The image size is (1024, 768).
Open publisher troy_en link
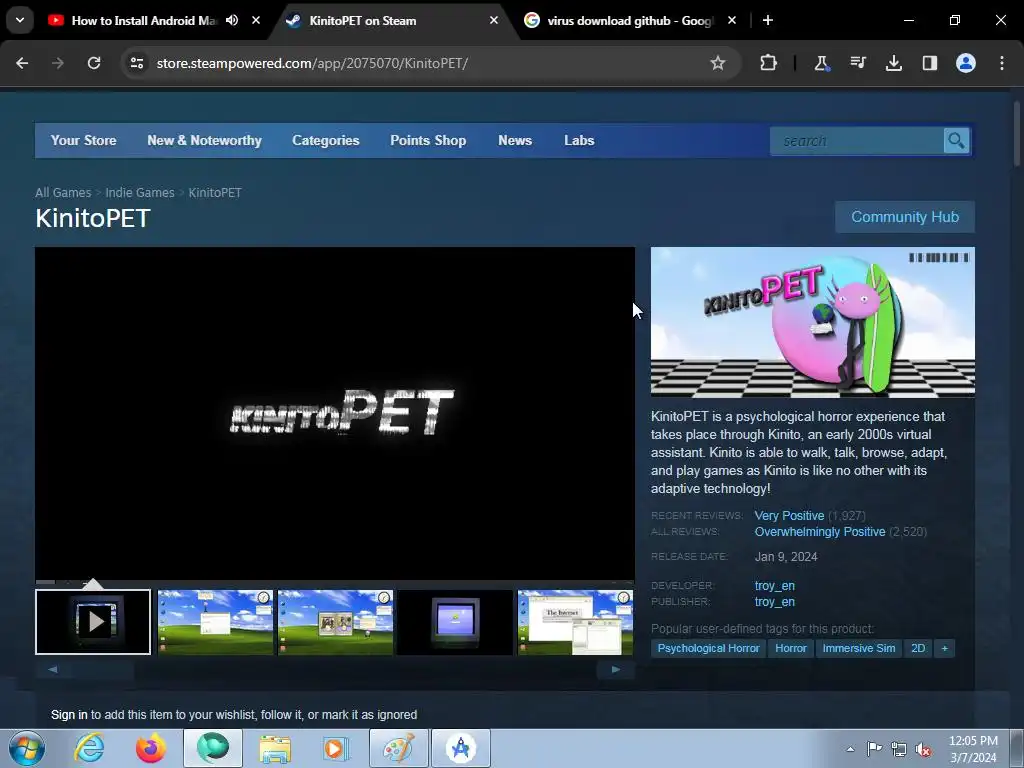[x=775, y=601]
